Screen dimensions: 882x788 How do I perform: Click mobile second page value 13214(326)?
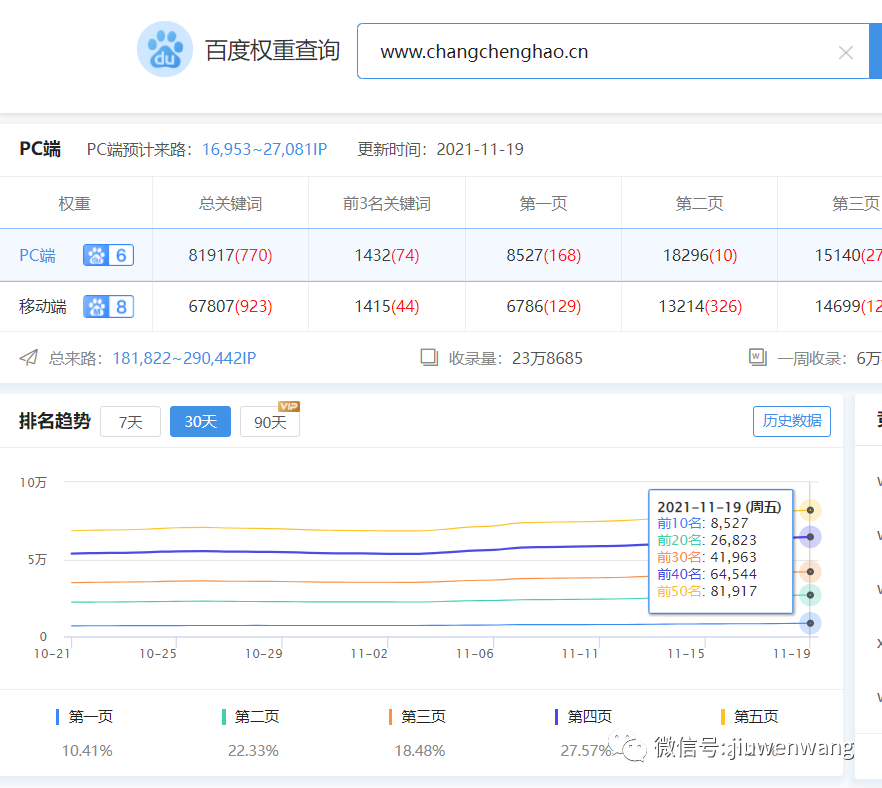(700, 307)
